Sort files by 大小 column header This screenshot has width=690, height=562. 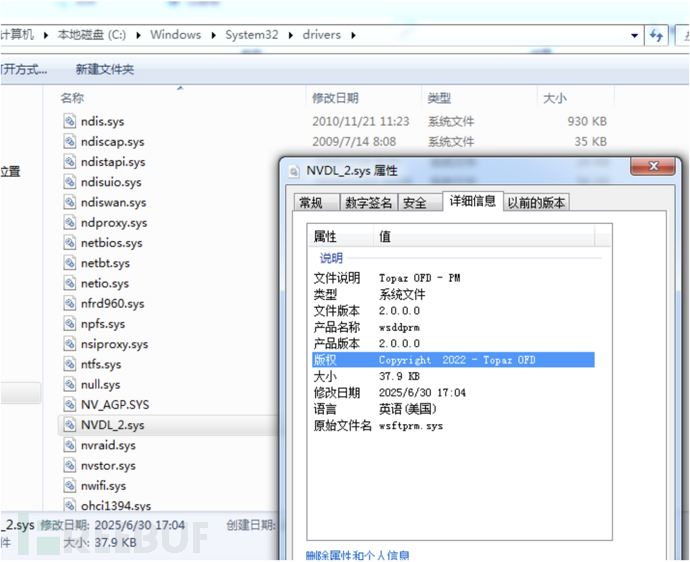coord(576,98)
